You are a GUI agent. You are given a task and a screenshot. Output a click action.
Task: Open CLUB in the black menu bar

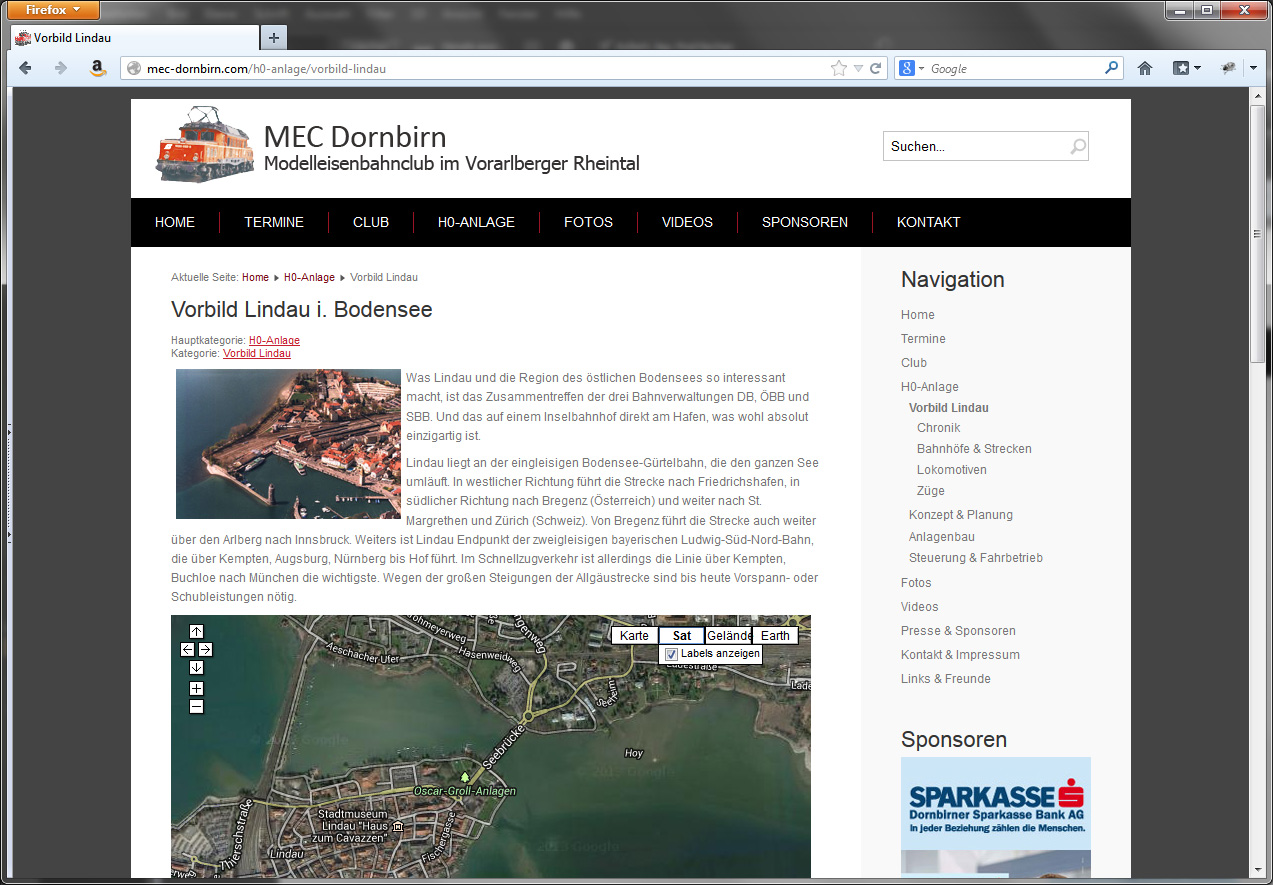coord(371,222)
